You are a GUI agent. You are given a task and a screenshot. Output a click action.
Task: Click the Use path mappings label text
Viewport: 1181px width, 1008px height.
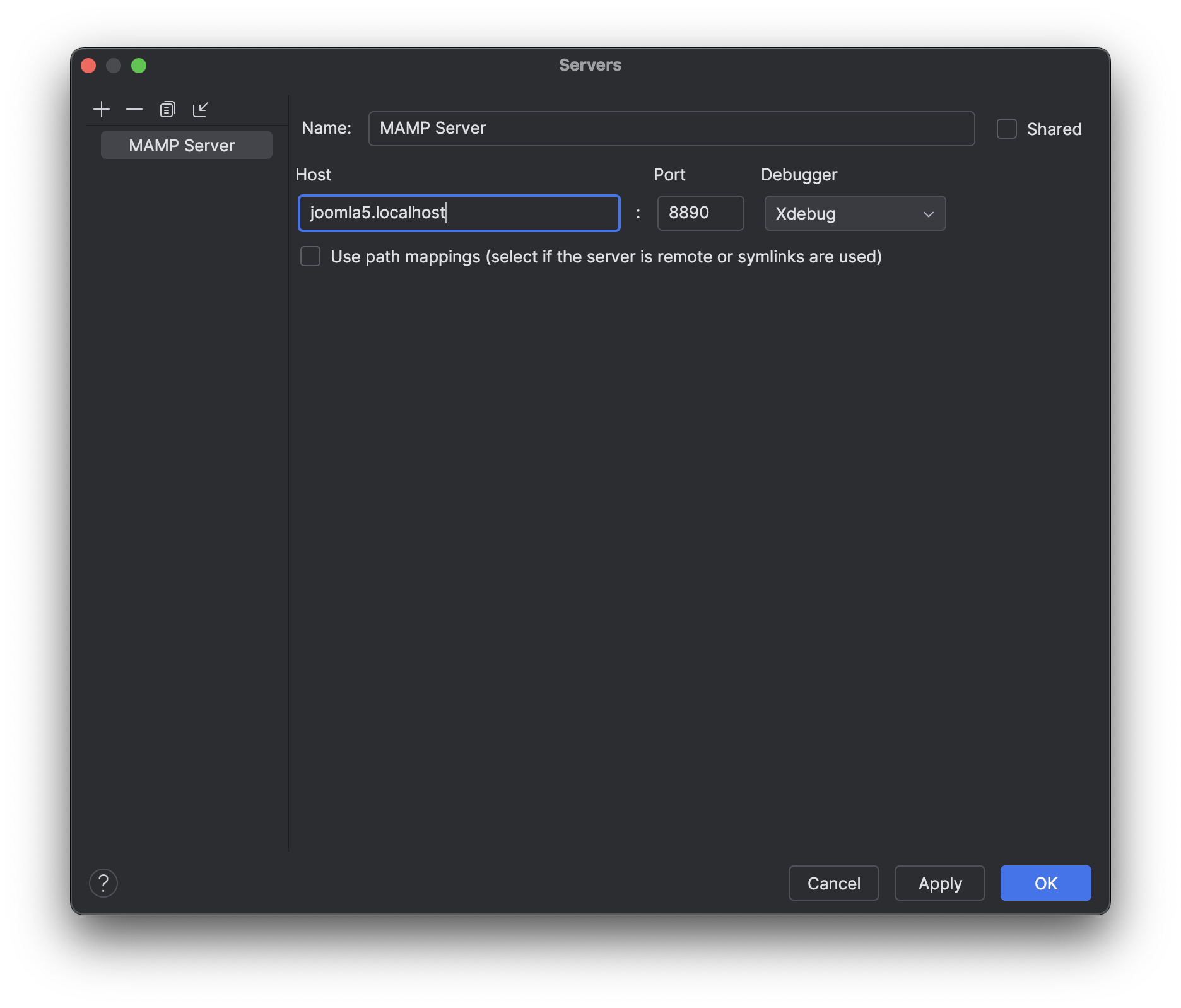pyautogui.click(x=606, y=256)
